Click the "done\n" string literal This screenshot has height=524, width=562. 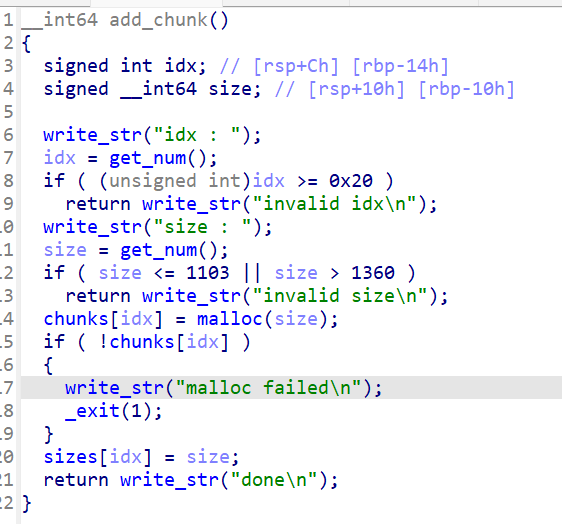point(274,480)
